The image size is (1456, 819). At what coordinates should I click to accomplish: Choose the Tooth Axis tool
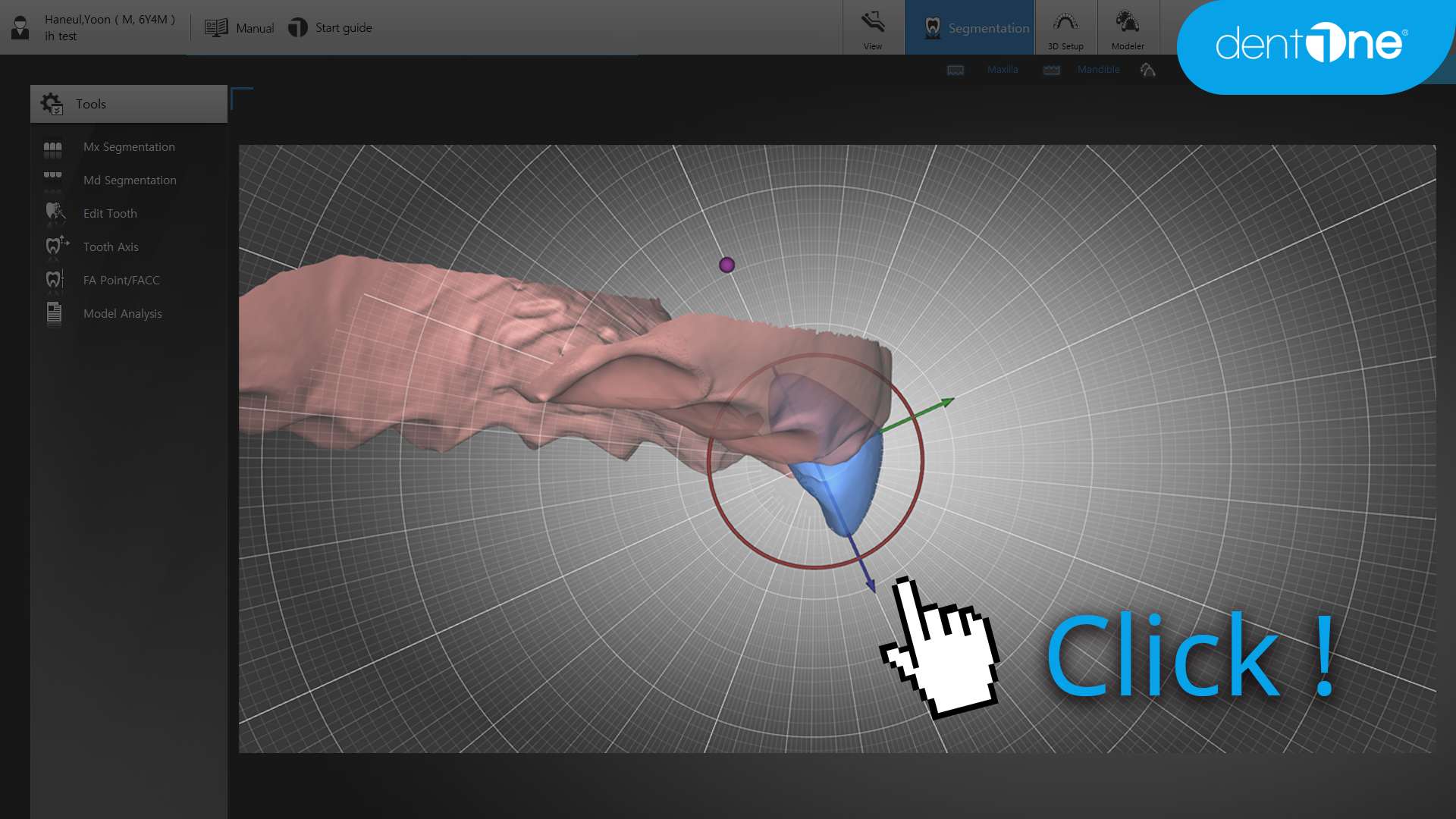(x=111, y=247)
